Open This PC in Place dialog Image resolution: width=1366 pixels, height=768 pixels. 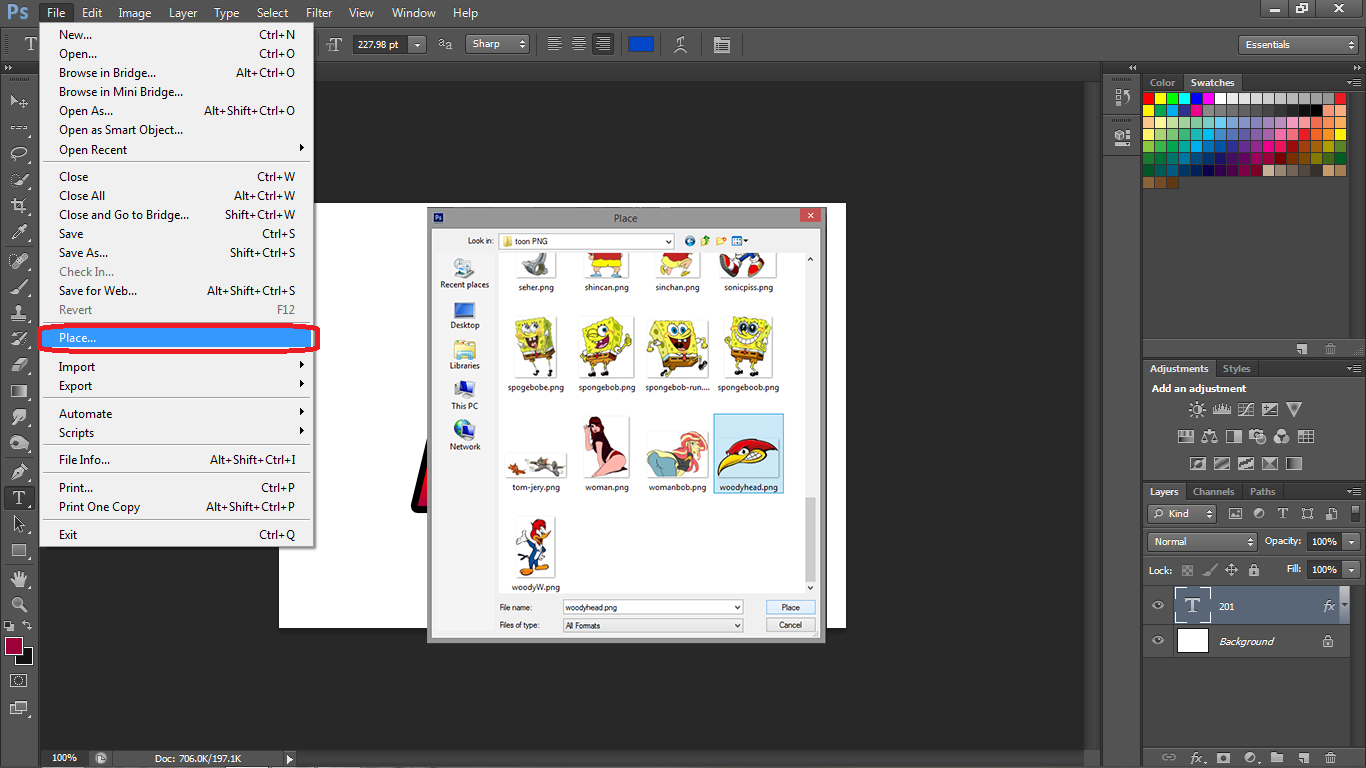[465, 396]
